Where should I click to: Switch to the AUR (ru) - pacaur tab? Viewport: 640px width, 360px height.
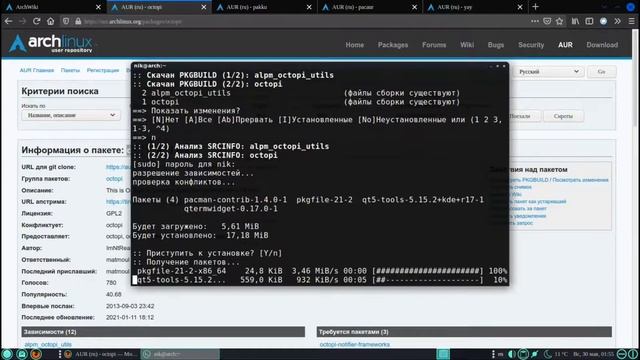369,7
